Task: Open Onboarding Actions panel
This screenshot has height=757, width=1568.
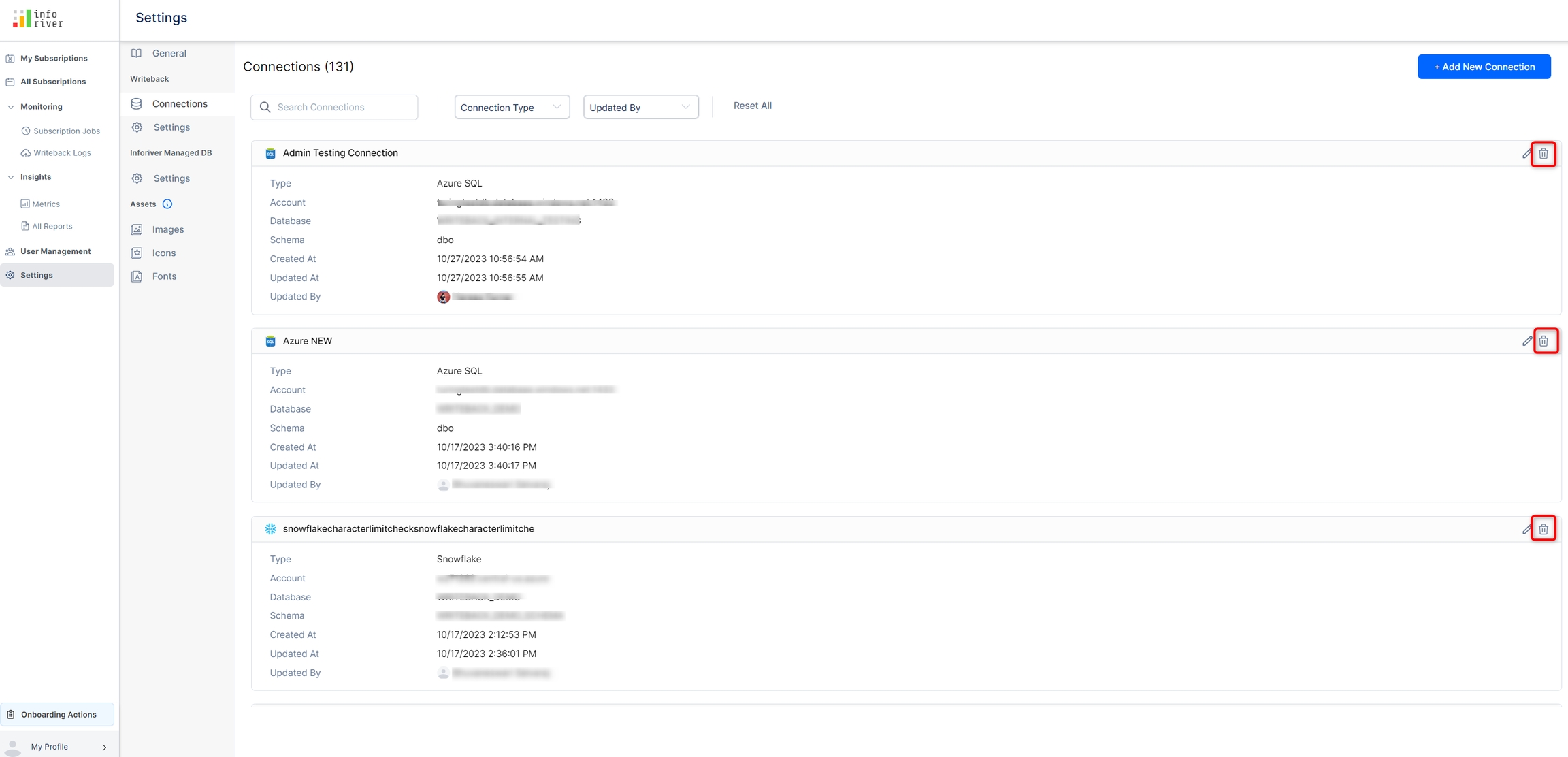Action: (58, 714)
